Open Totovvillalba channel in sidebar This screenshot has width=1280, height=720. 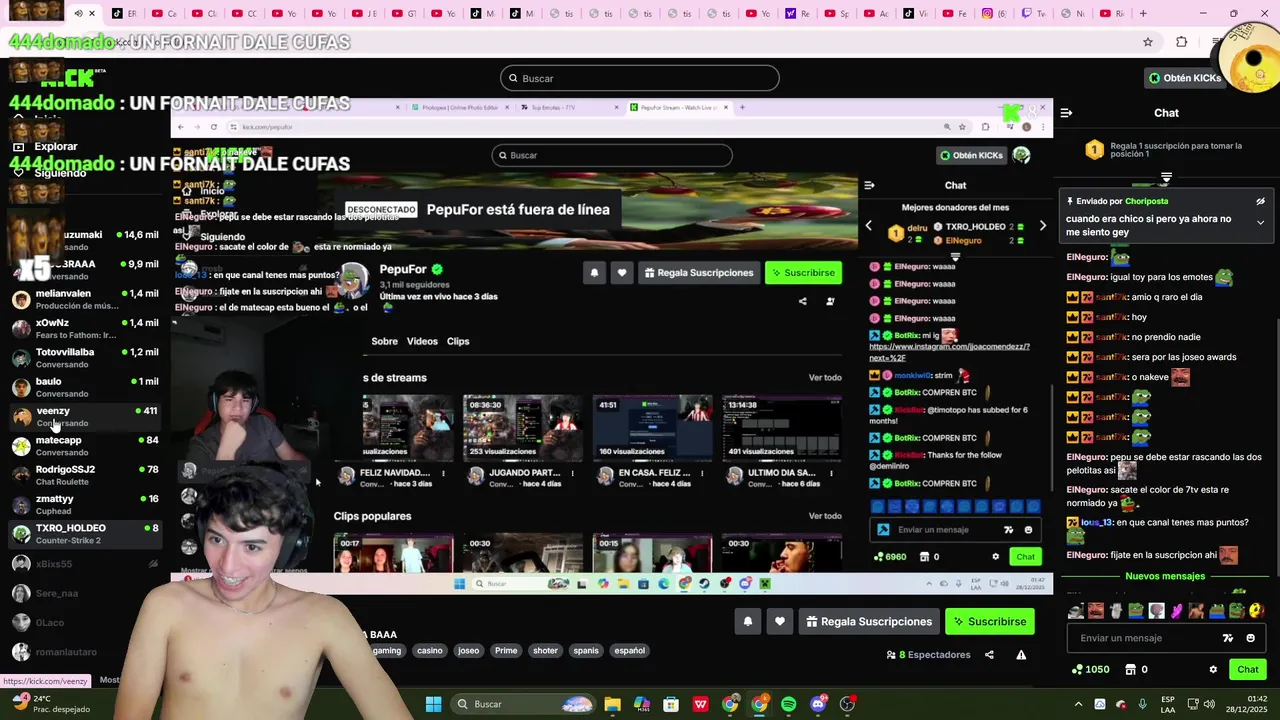coord(85,358)
